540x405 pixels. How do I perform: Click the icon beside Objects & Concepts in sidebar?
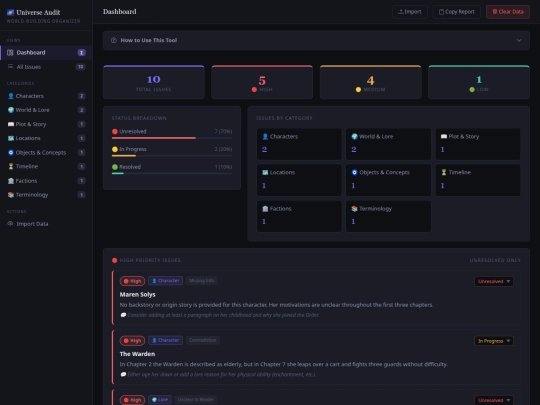pos(11,153)
